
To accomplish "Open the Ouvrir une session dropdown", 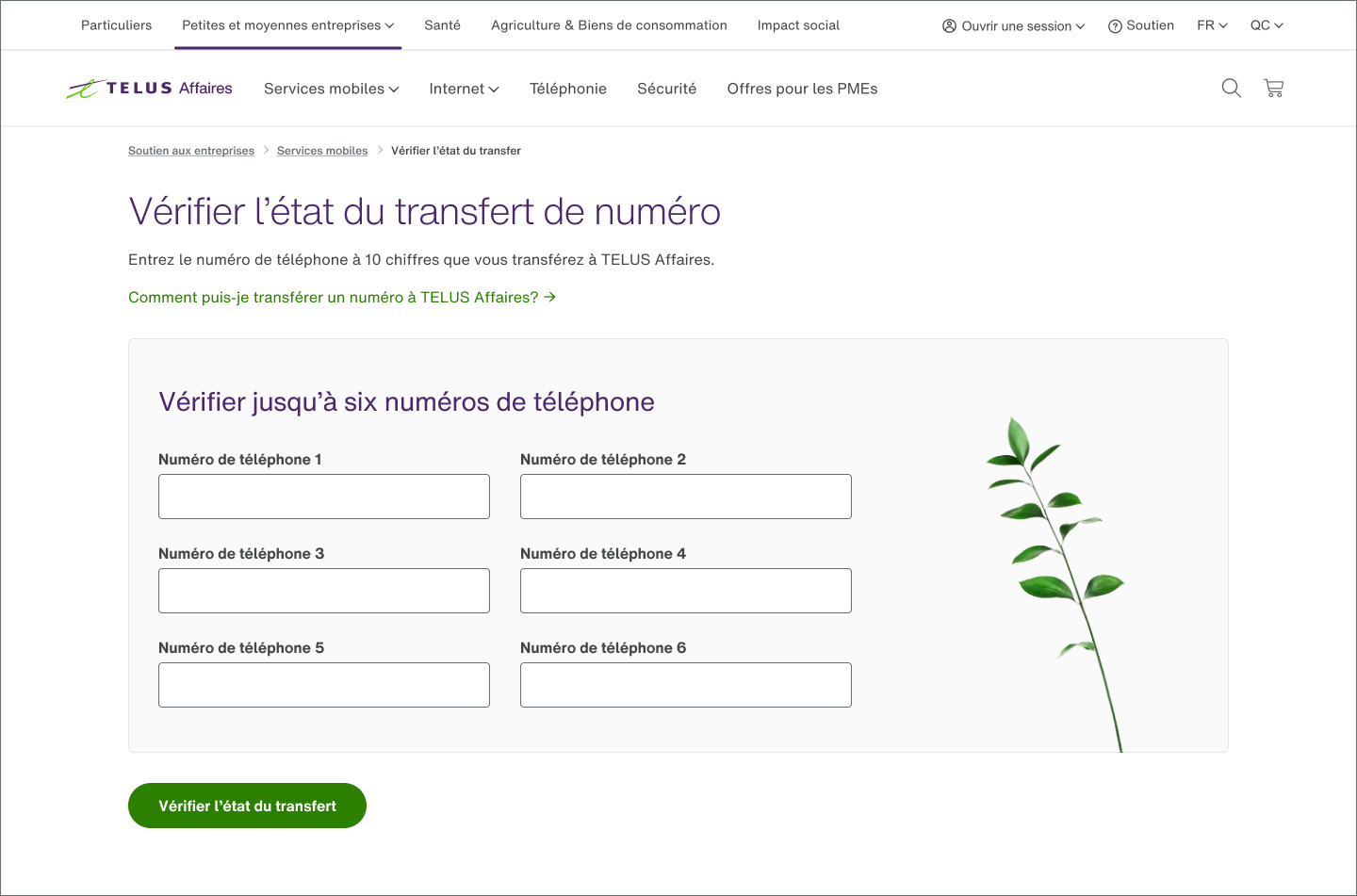I will click(x=1014, y=25).
